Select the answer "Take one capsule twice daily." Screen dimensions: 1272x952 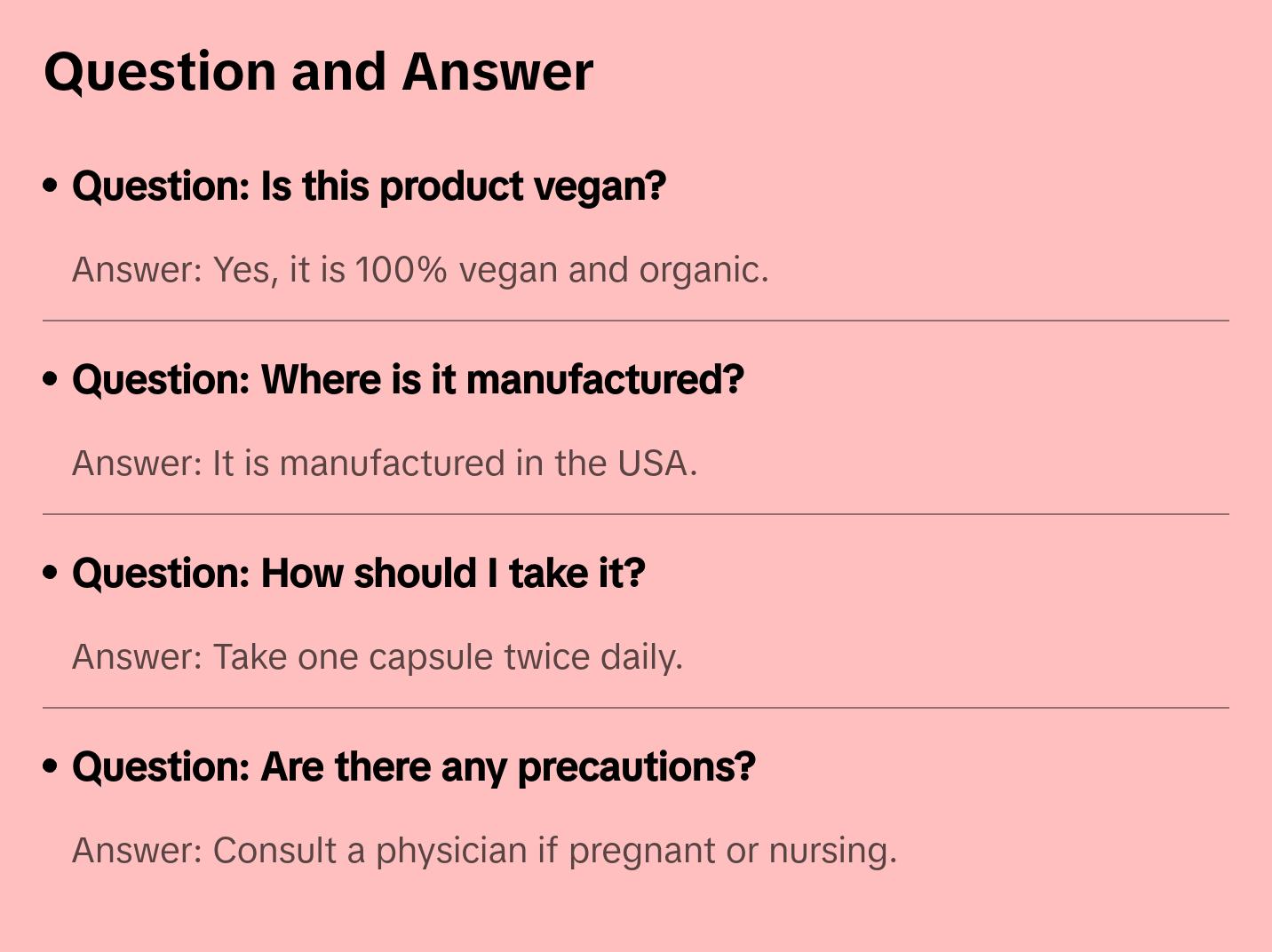pos(378,657)
